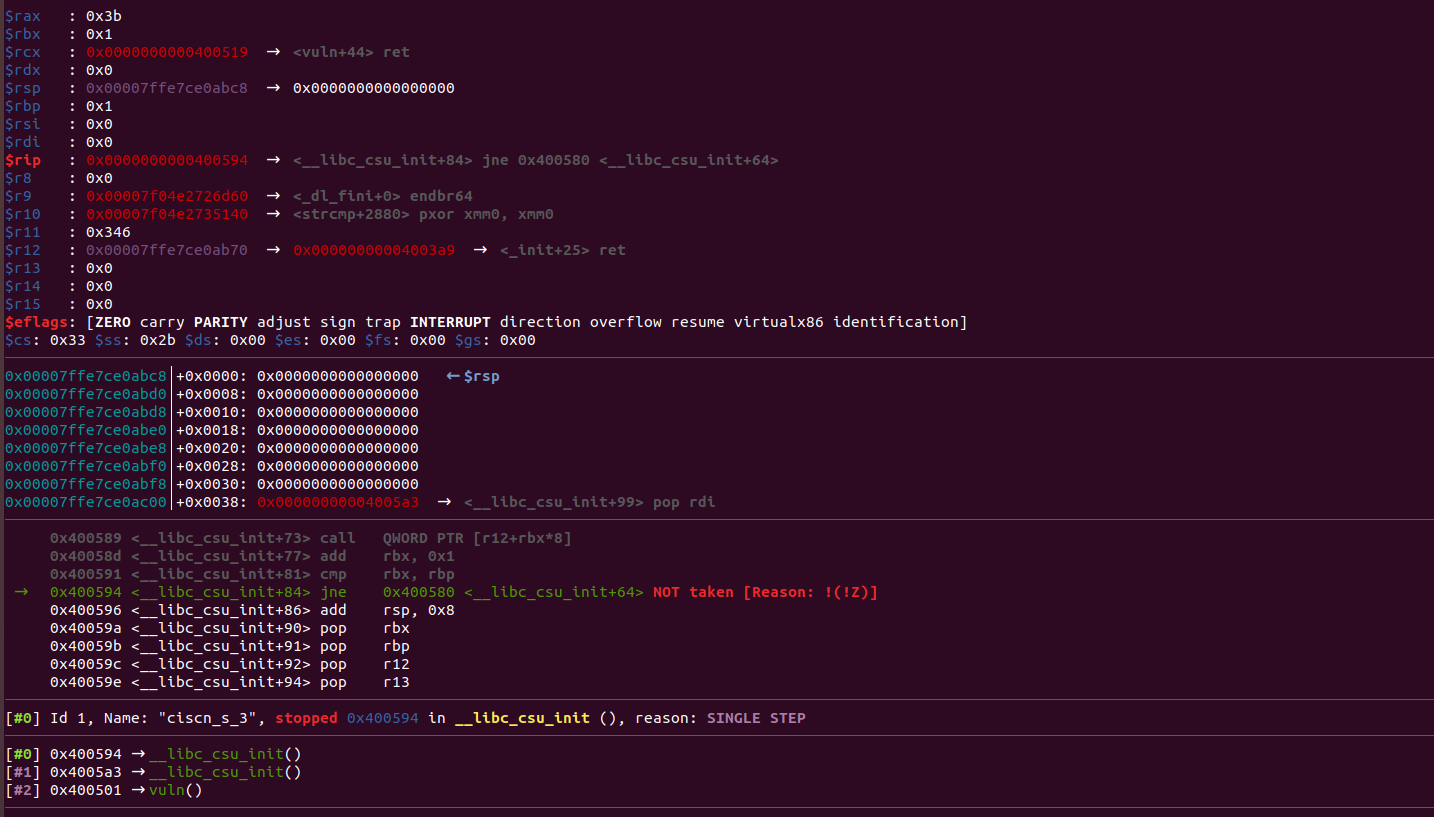This screenshot has width=1434, height=817.
Task: Click disassembly line 0x40059a pop rbx
Action: click(x=230, y=628)
